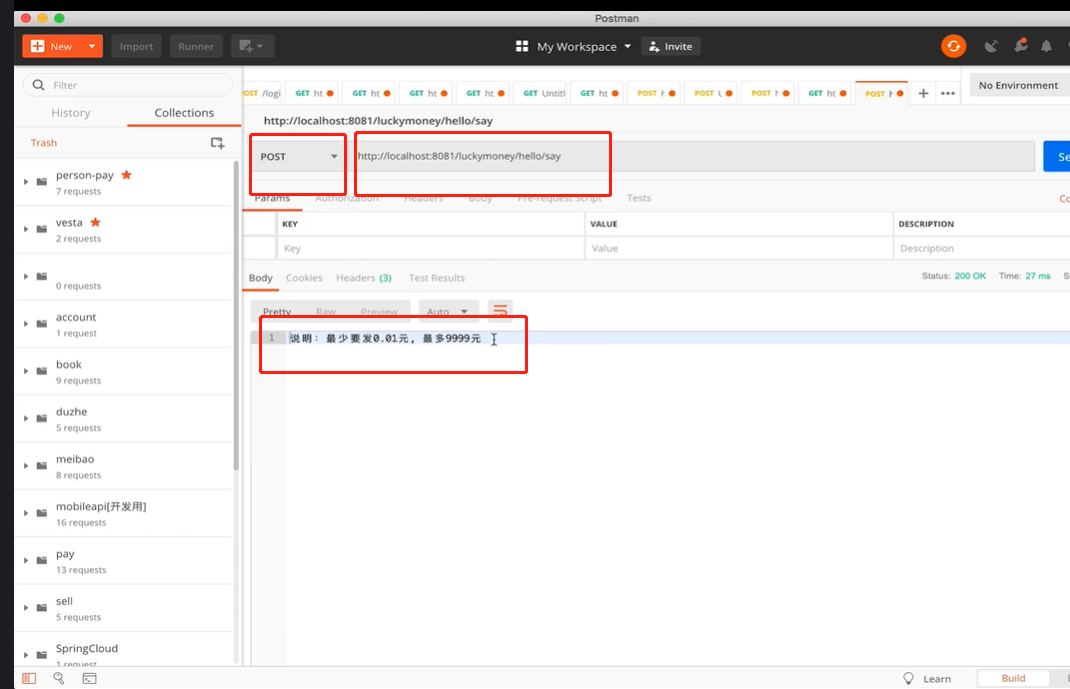Open the wrench settings icon
Screen dimensions: 1070x689
click(1020, 46)
